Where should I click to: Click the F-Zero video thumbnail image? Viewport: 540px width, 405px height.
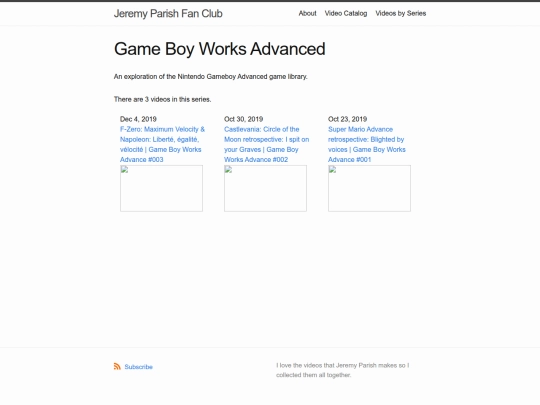[162, 188]
